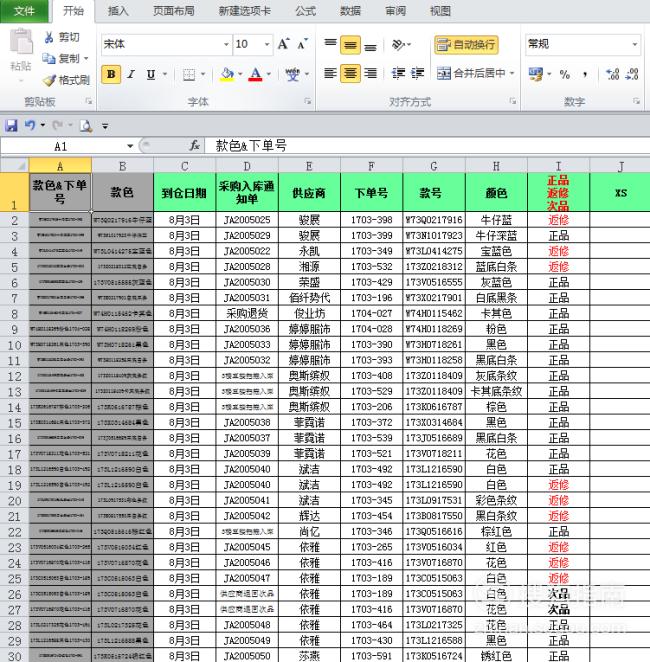Increase font size with large A
Screen dimensions: 650x662
(x=283, y=44)
